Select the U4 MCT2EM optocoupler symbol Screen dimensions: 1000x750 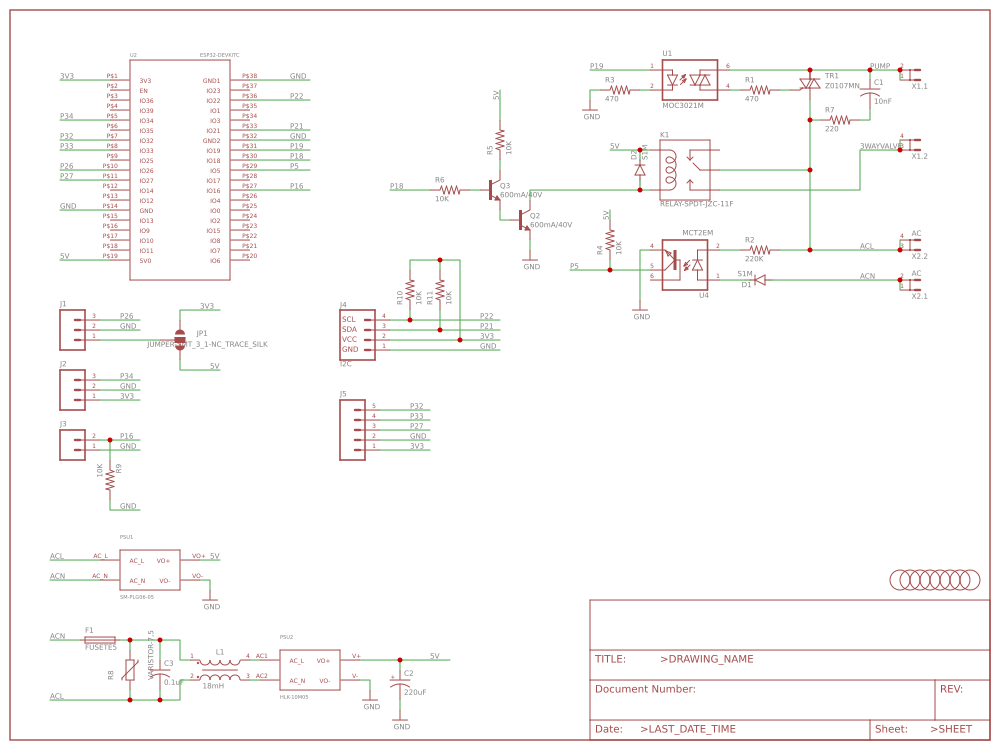coord(685,265)
